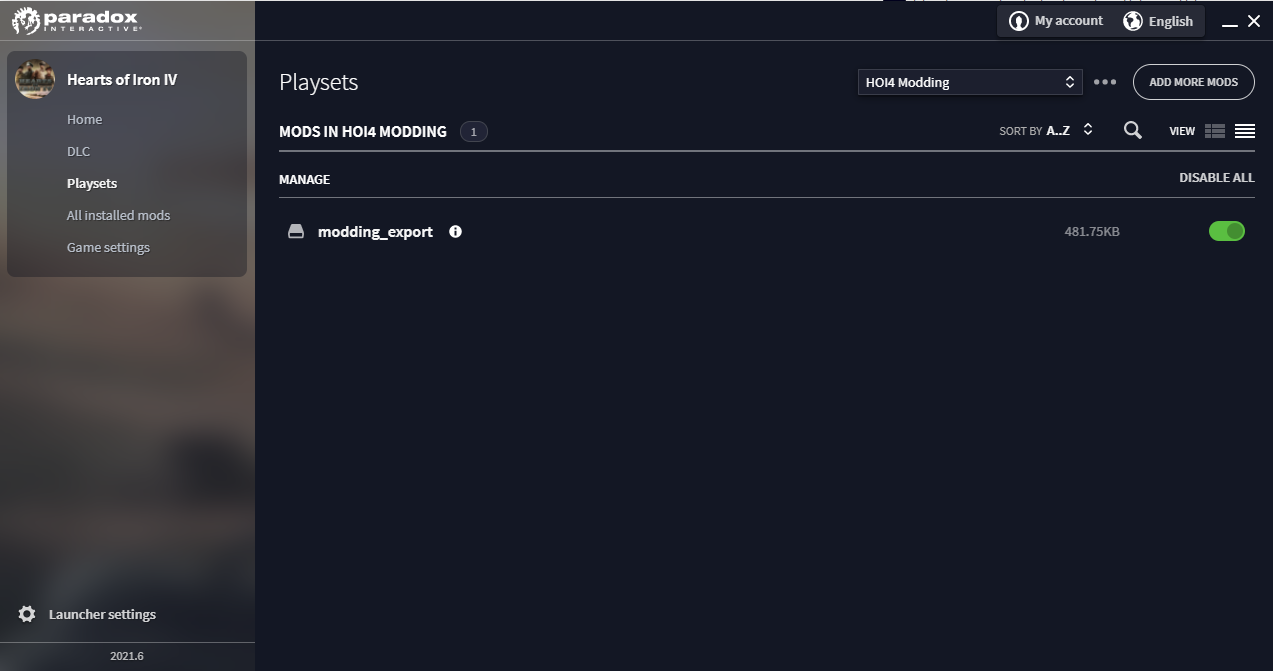
Task: Navigate to Game settings
Action: tap(108, 247)
